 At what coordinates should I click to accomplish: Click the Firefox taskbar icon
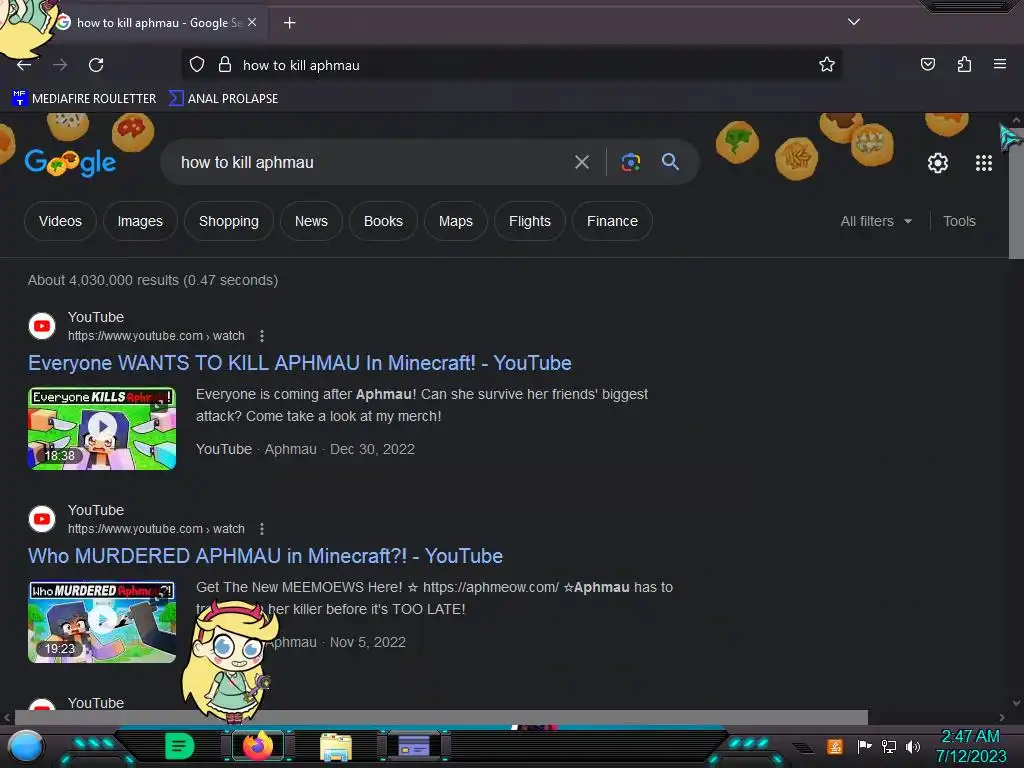point(258,746)
